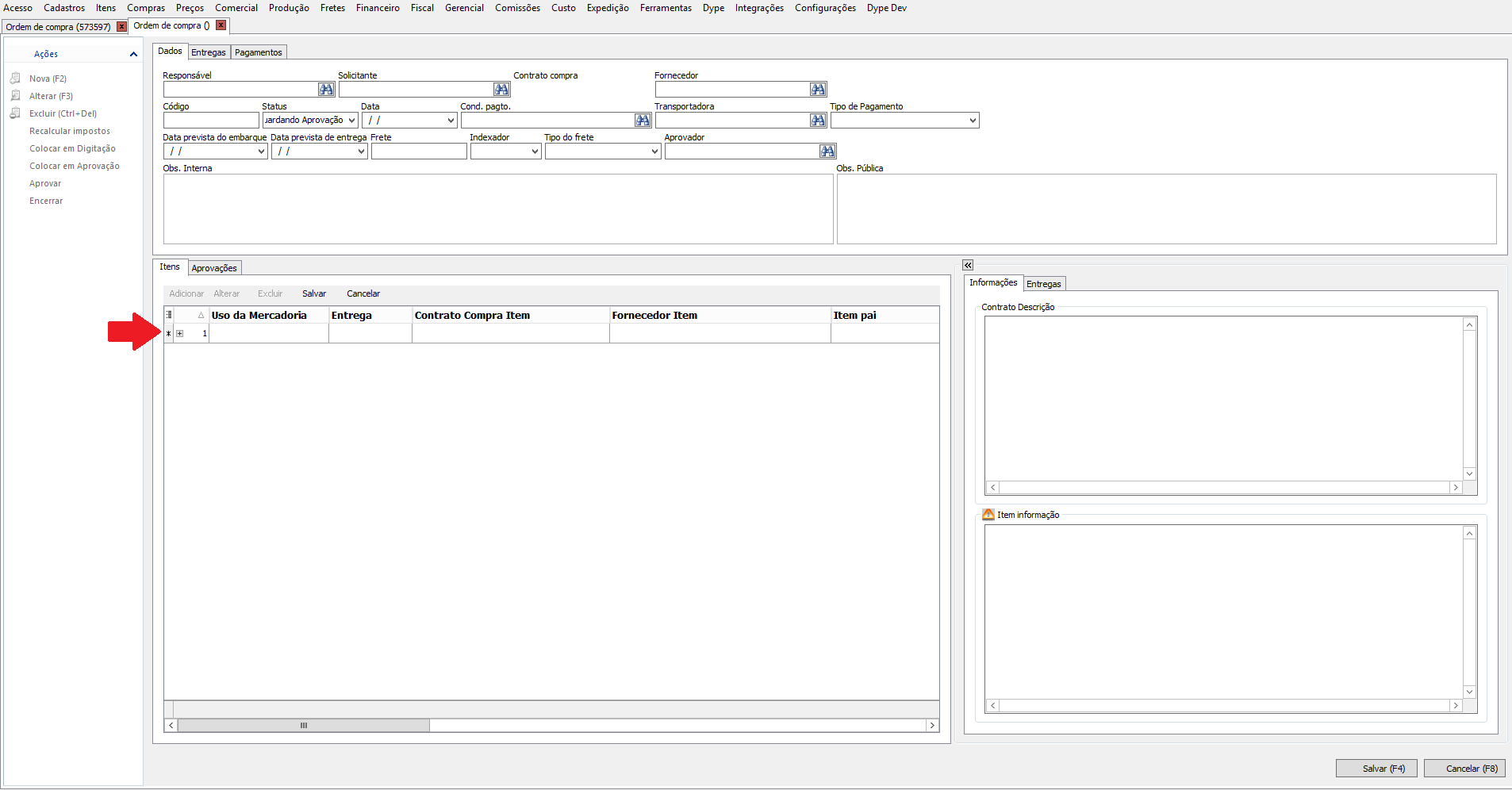The image size is (1512, 790).
Task: Click Cancelar in the Itens toolbar
Action: coord(363,293)
